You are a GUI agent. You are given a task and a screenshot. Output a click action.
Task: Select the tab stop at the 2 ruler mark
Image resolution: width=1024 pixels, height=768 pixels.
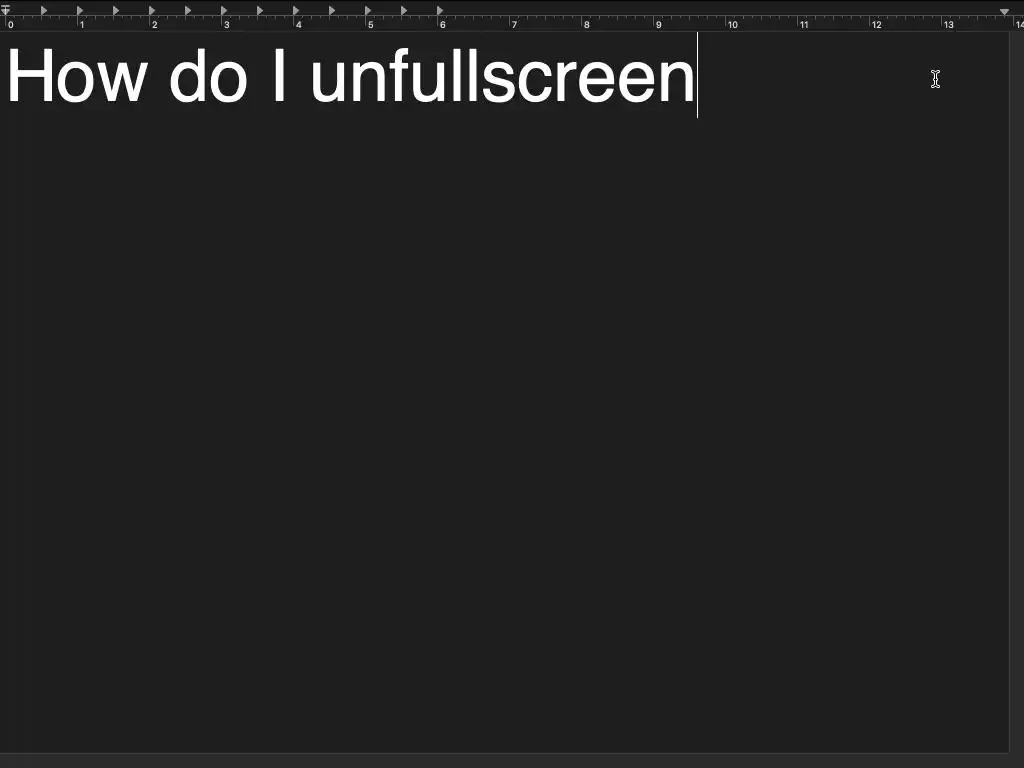click(x=152, y=10)
